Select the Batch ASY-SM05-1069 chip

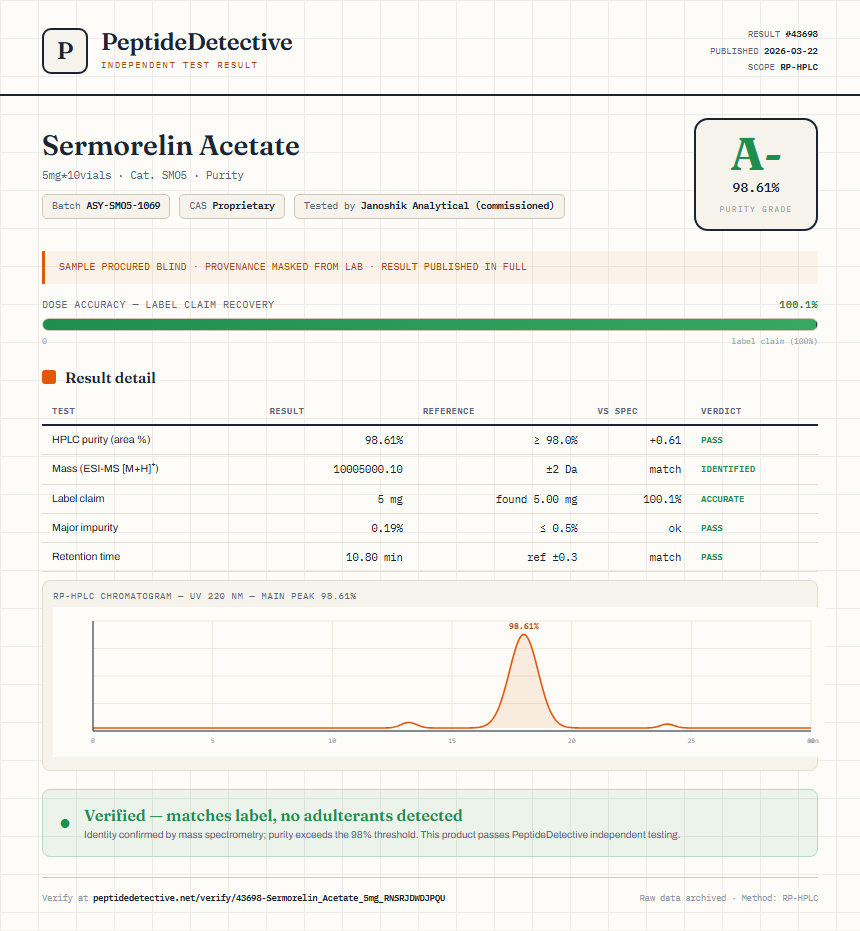[x=106, y=206]
